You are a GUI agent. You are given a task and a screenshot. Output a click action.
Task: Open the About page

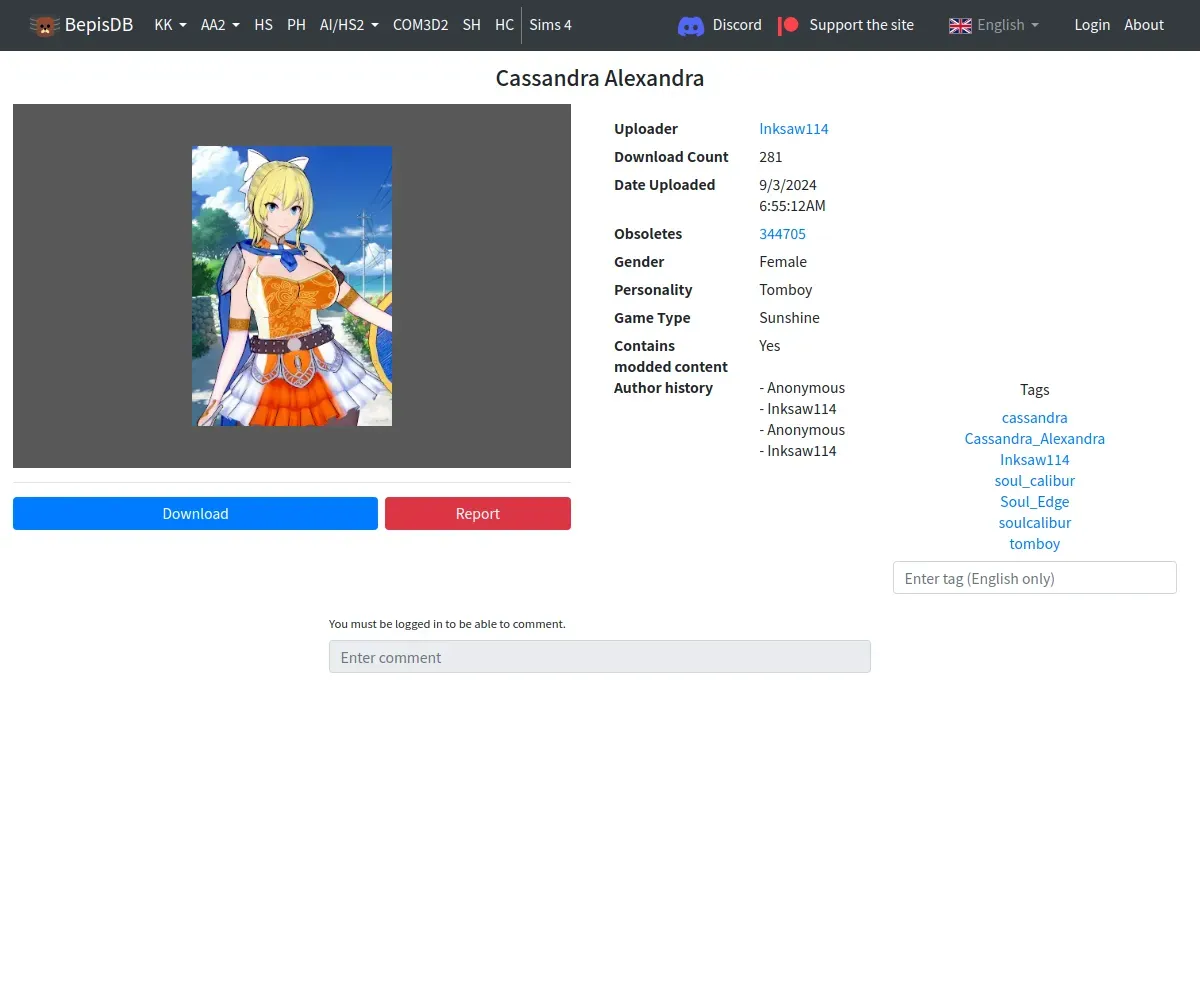point(1144,25)
